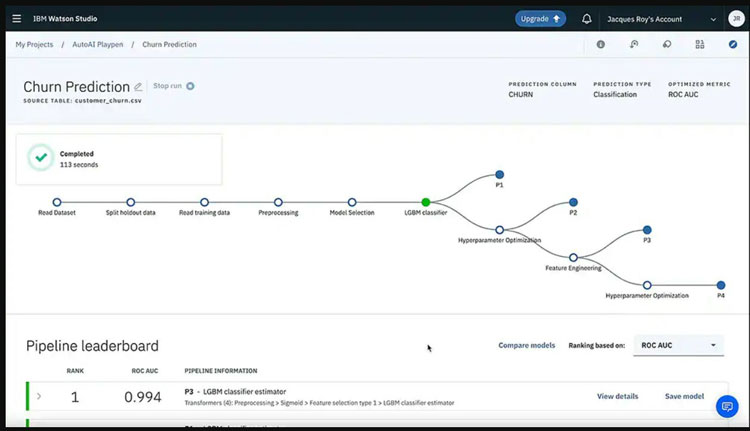Click View details for P3
Screen dimensions: 750x431
tap(617, 396)
